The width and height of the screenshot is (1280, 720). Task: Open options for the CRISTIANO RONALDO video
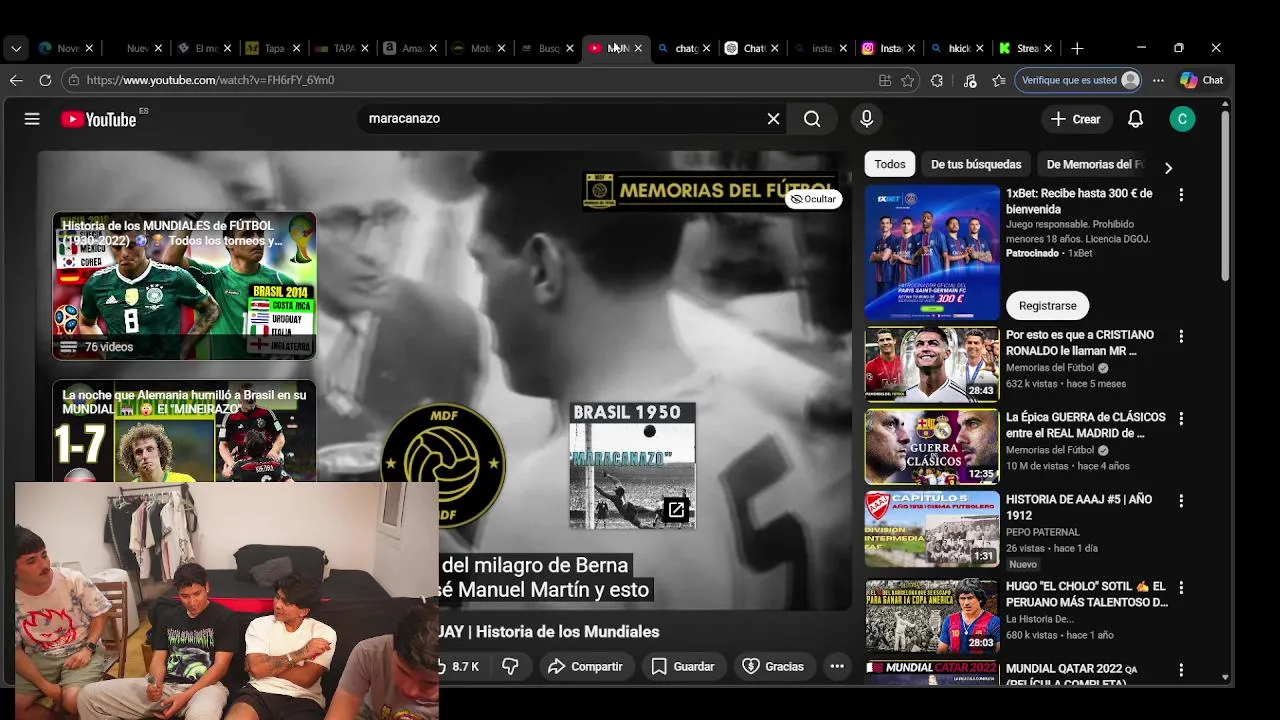tap(1181, 336)
